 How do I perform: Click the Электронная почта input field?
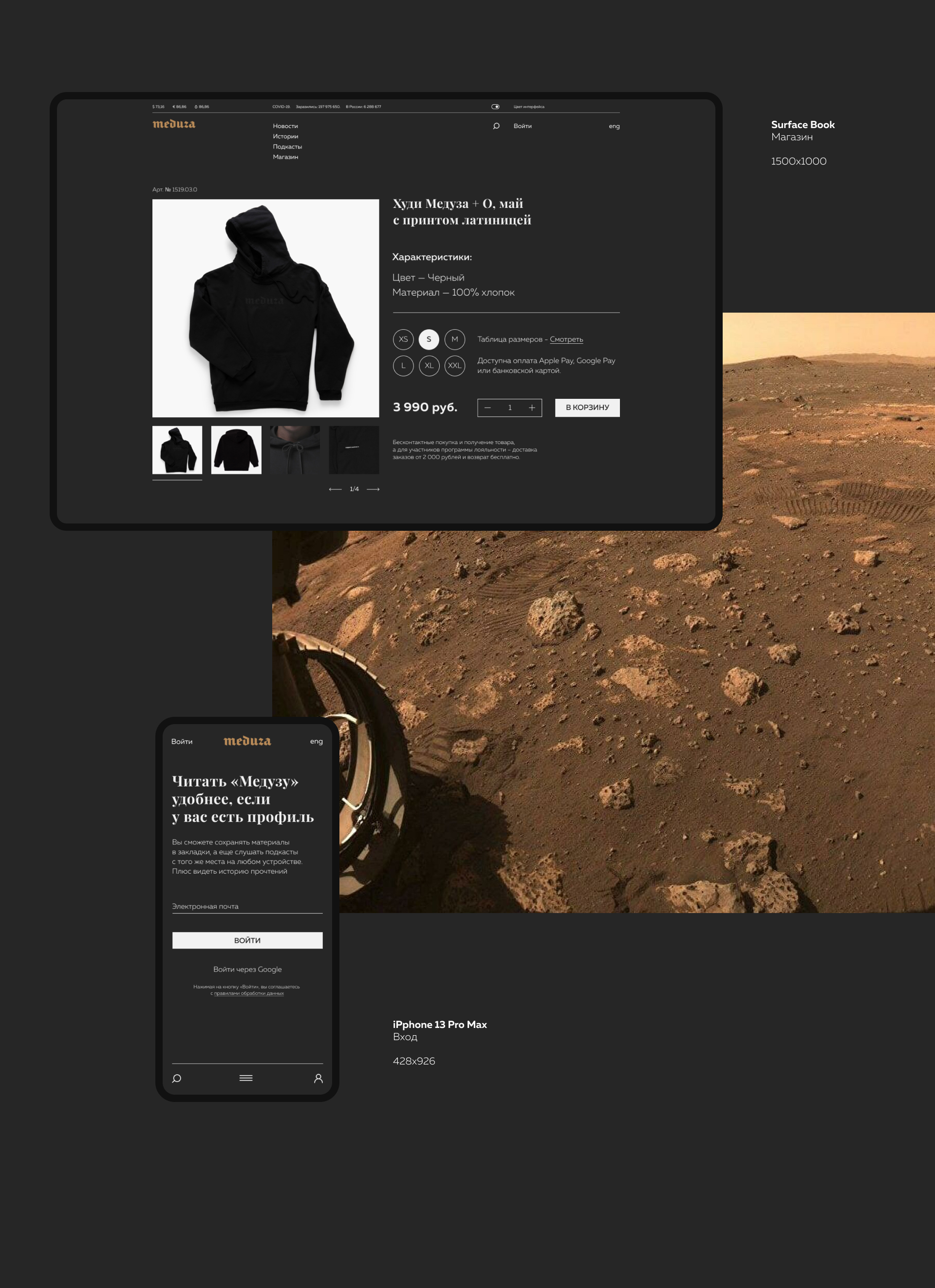tap(247, 906)
